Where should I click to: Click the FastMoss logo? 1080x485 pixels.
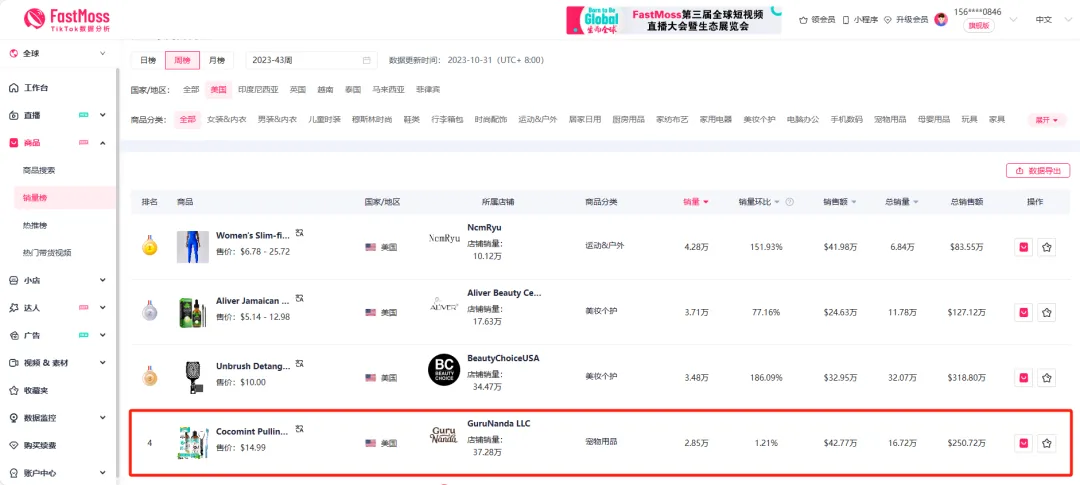click(x=66, y=19)
